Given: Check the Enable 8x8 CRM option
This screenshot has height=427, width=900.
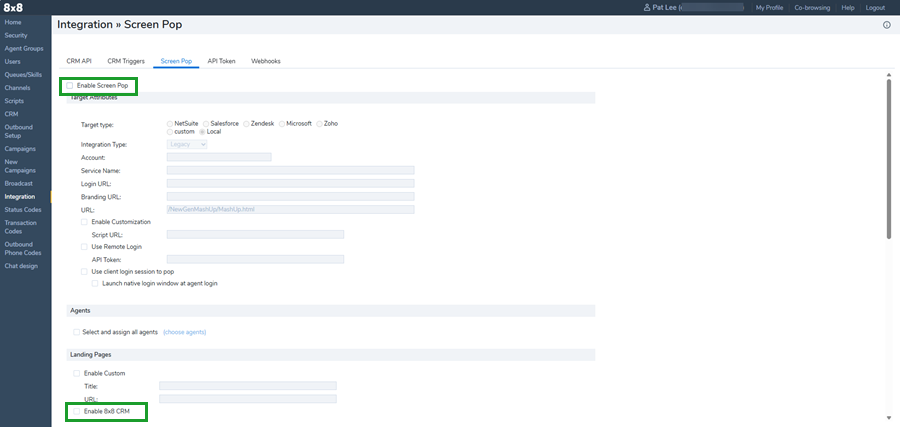Looking at the screenshot, I should coord(76,411).
